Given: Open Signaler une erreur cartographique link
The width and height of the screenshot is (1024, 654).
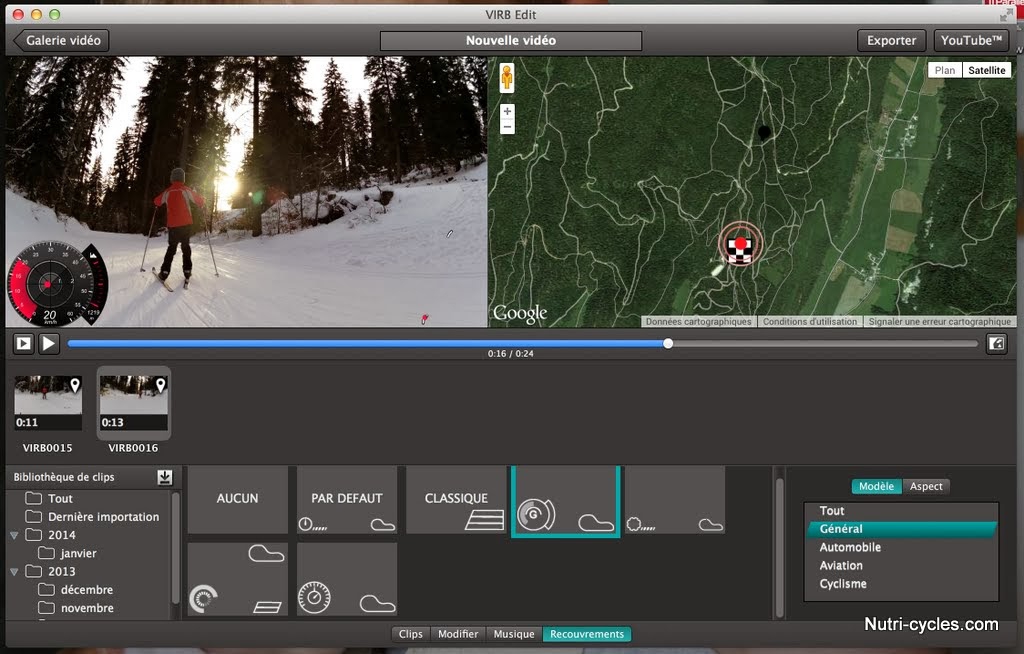Looking at the screenshot, I should [939, 321].
